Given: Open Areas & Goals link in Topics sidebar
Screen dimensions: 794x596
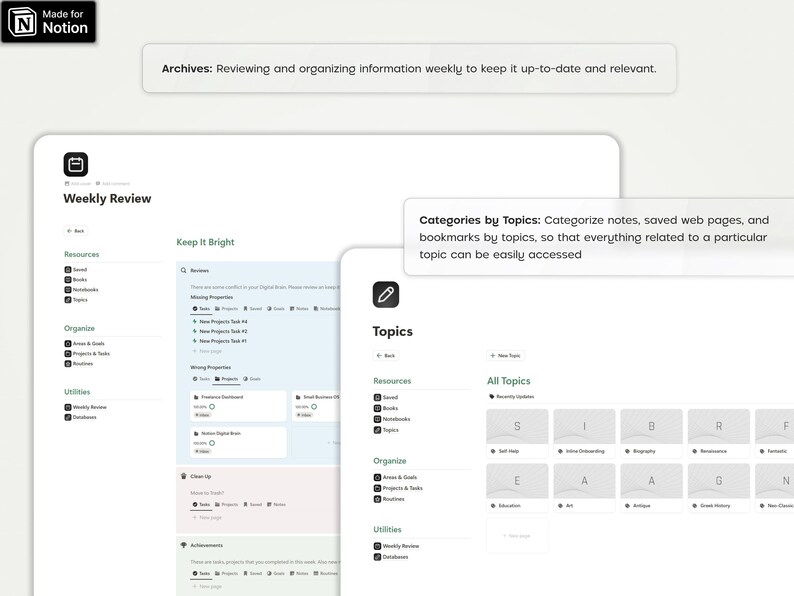Looking at the screenshot, I should 395,477.
